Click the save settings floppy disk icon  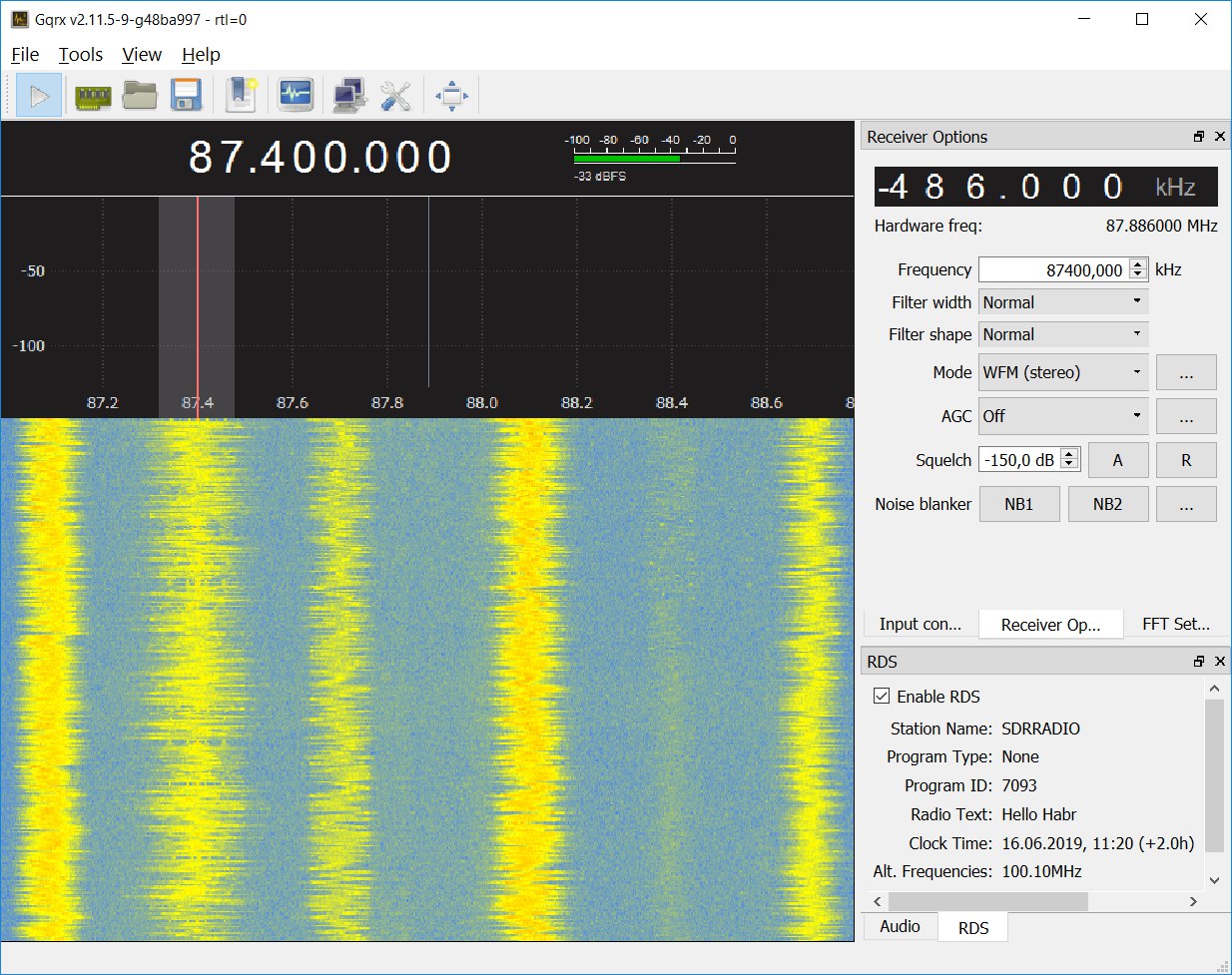pyautogui.click(x=187, y=96)
